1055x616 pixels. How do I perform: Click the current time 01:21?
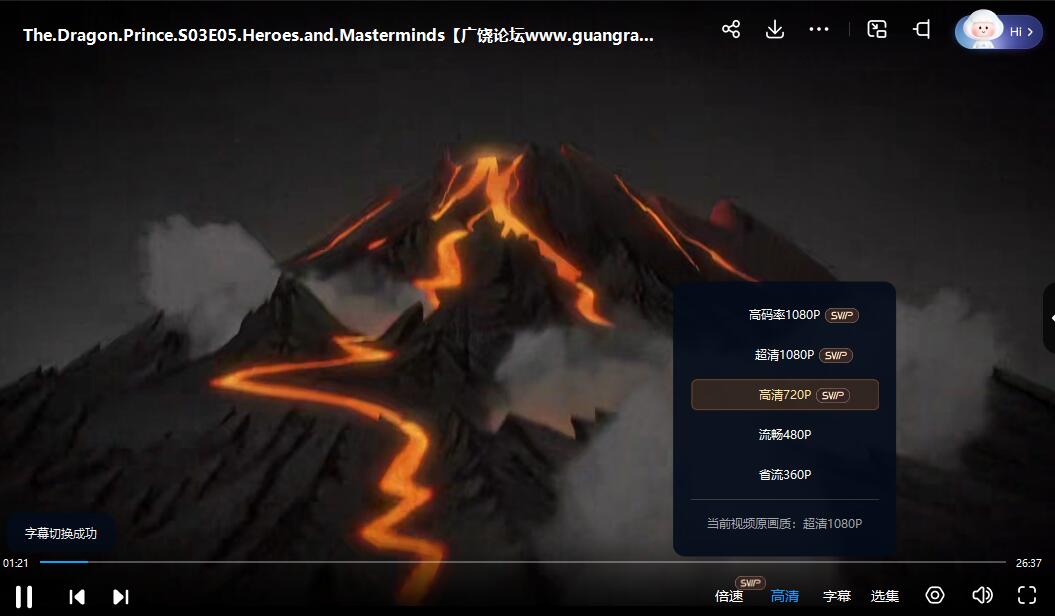point(15,564)
